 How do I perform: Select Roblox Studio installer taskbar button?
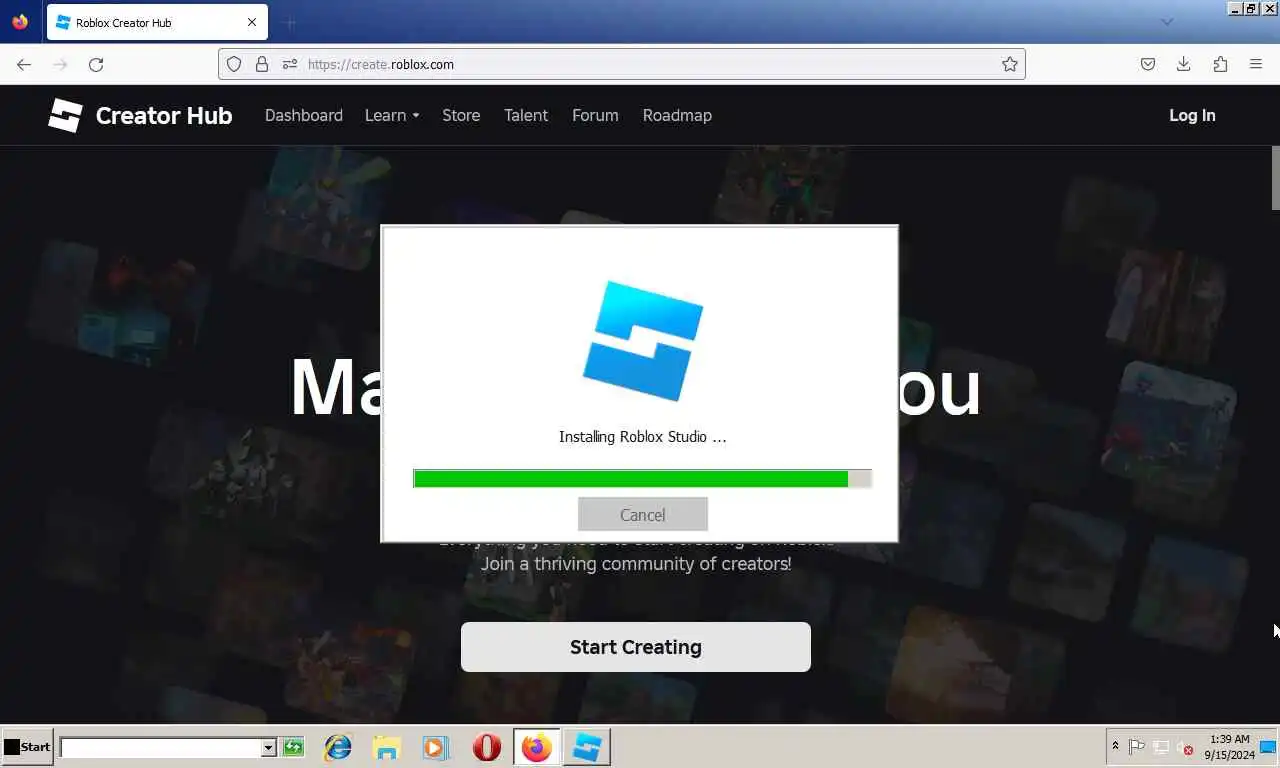(587, 747)
